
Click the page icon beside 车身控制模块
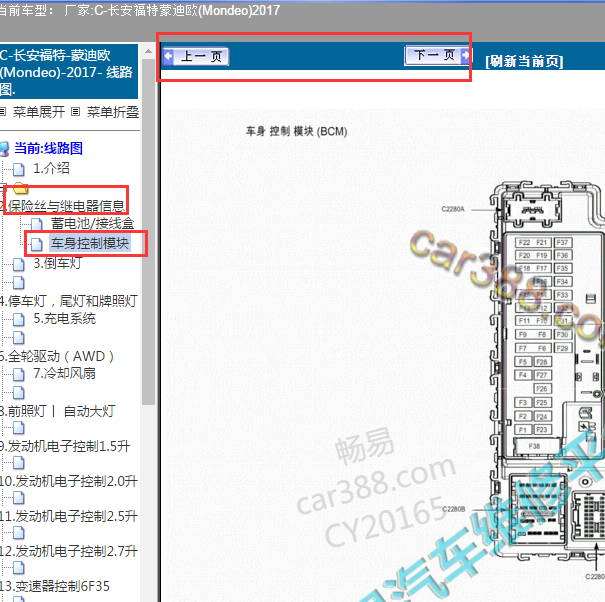pos(37,244)
